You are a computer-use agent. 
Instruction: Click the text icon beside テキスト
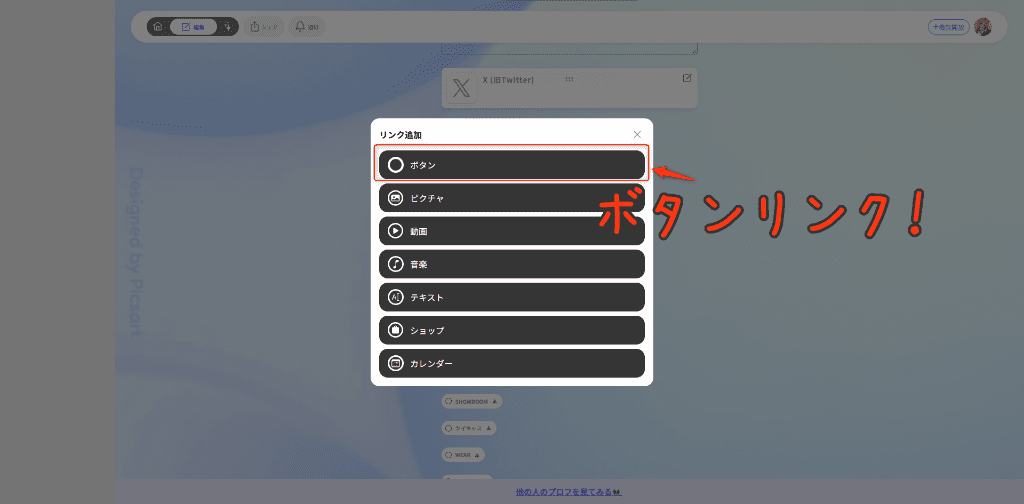pos(396,297)
